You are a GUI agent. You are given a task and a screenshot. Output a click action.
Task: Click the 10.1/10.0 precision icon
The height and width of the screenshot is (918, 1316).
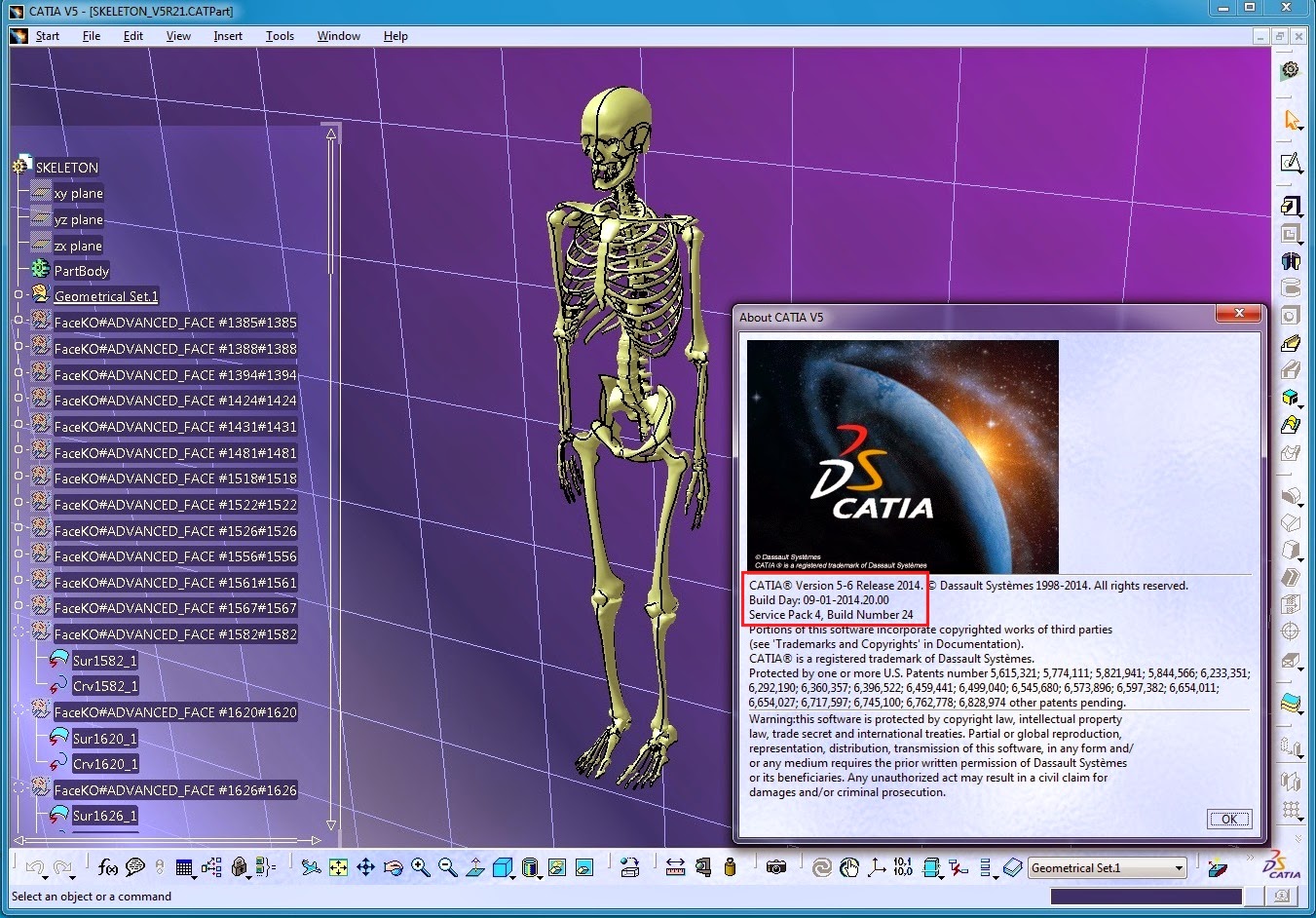coord(903,867)
